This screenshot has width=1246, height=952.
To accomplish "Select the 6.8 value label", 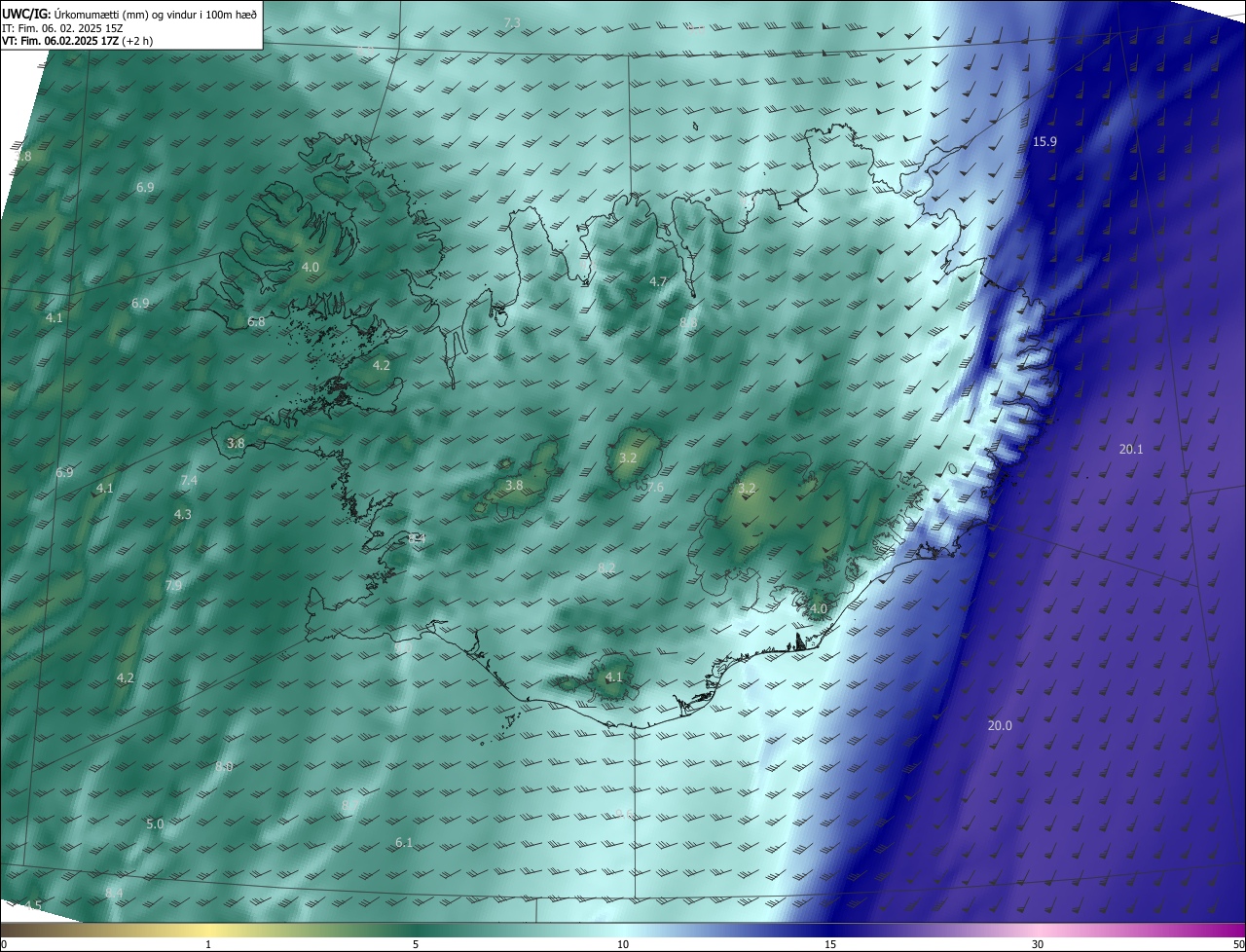I will pos(256,321).
